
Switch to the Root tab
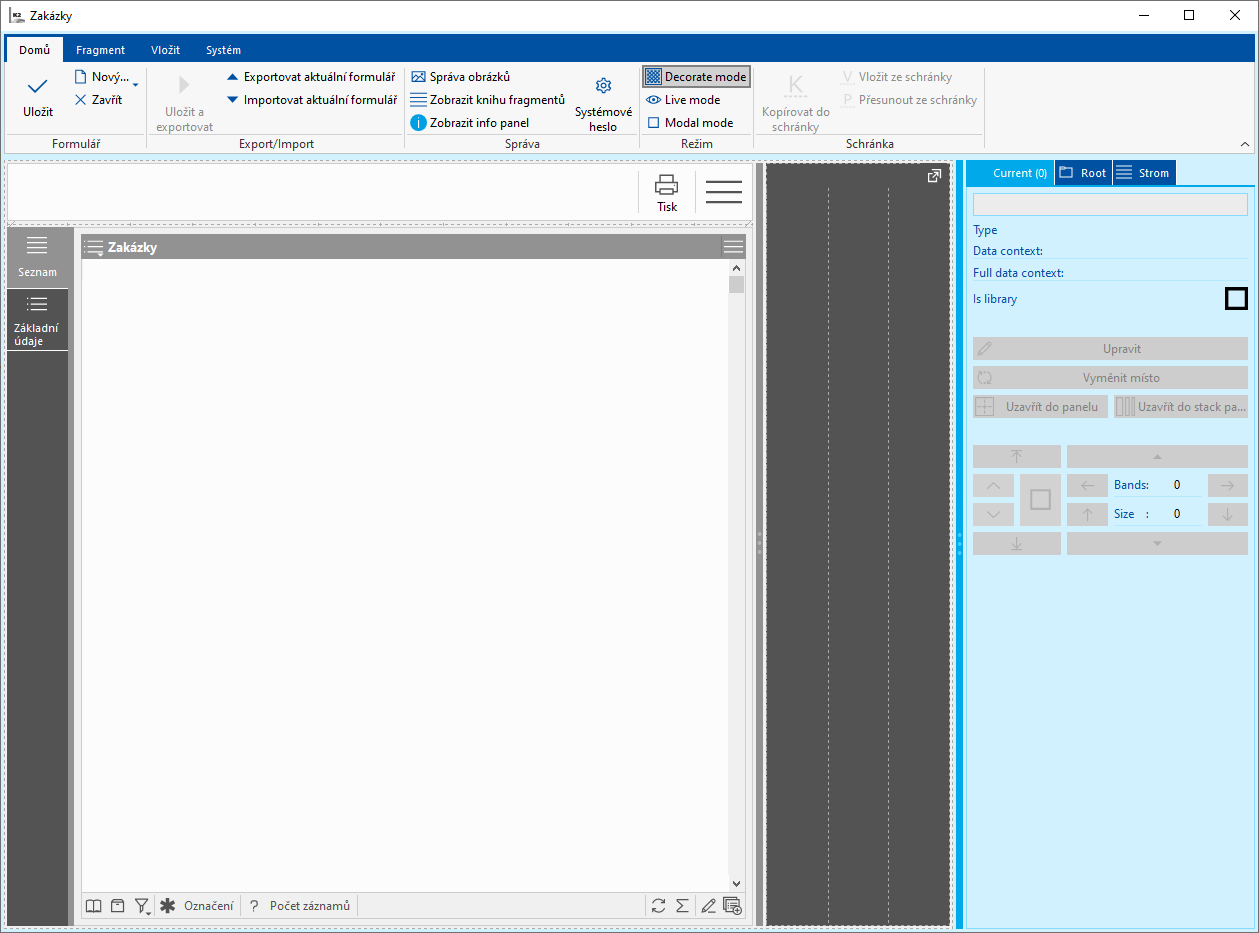(1084, 173)
